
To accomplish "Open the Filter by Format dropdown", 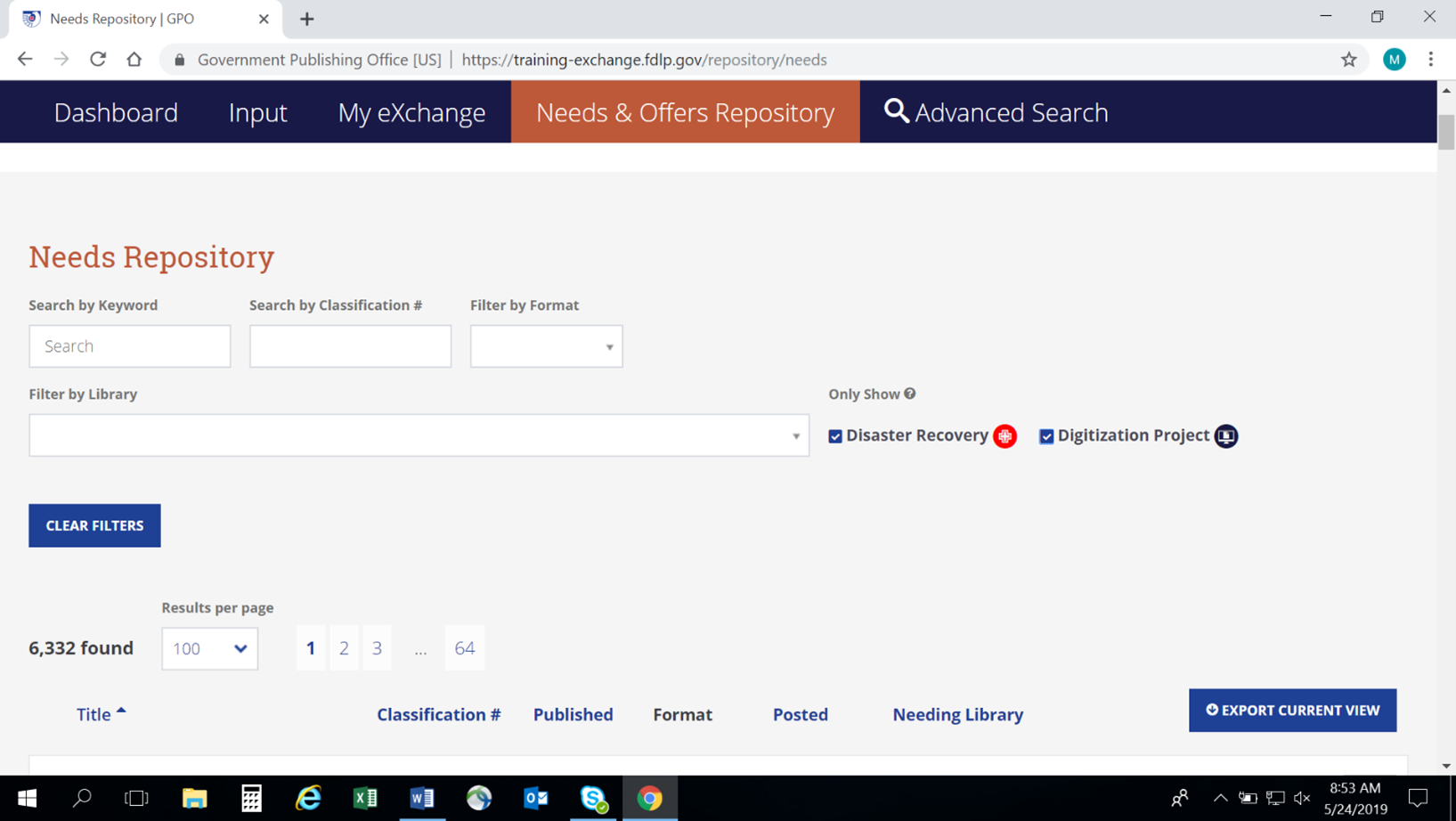I will (547, 346).
